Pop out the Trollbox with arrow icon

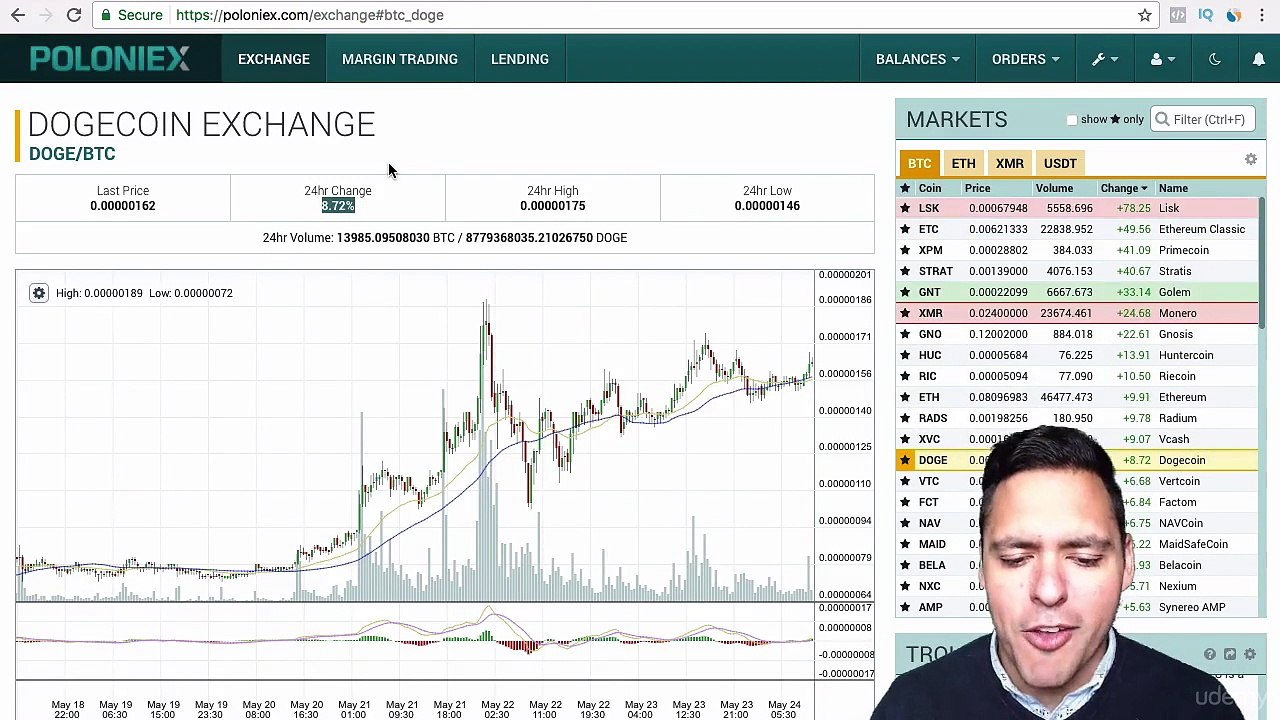click(x=1230, y=654)
